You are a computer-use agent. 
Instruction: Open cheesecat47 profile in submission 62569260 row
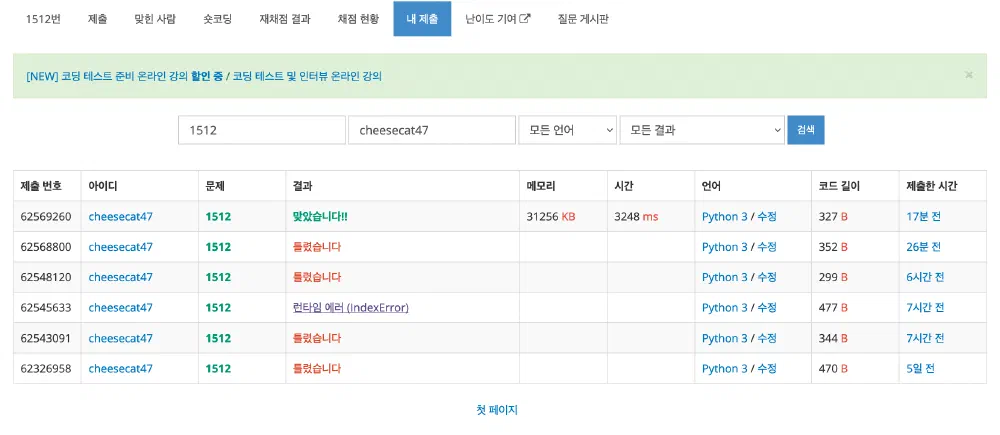(120, 217)
